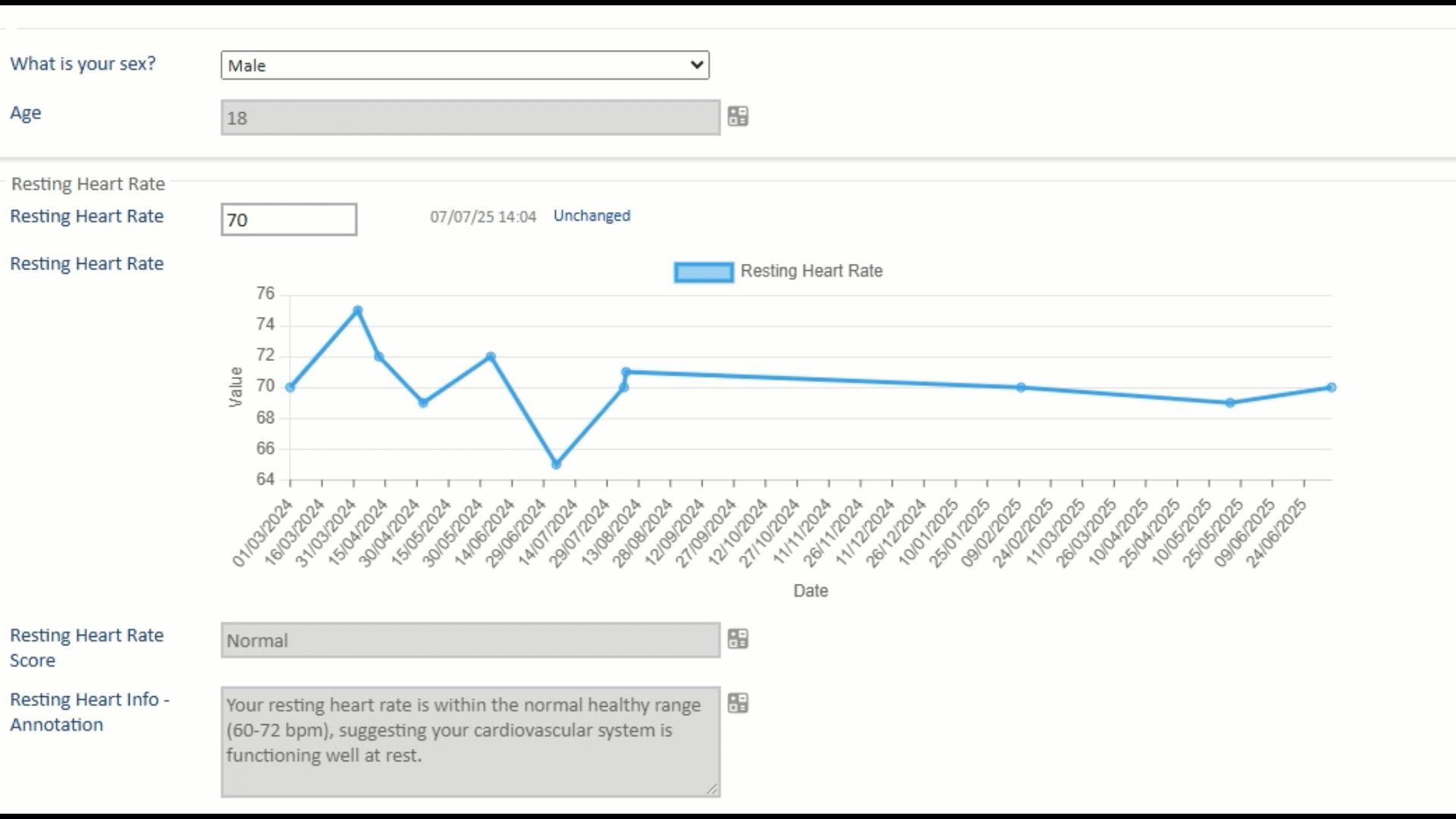Click the calculator icon beside Age field
Image resolution: width=1456 pixels, height=819 pixels.
click(737, 116)
